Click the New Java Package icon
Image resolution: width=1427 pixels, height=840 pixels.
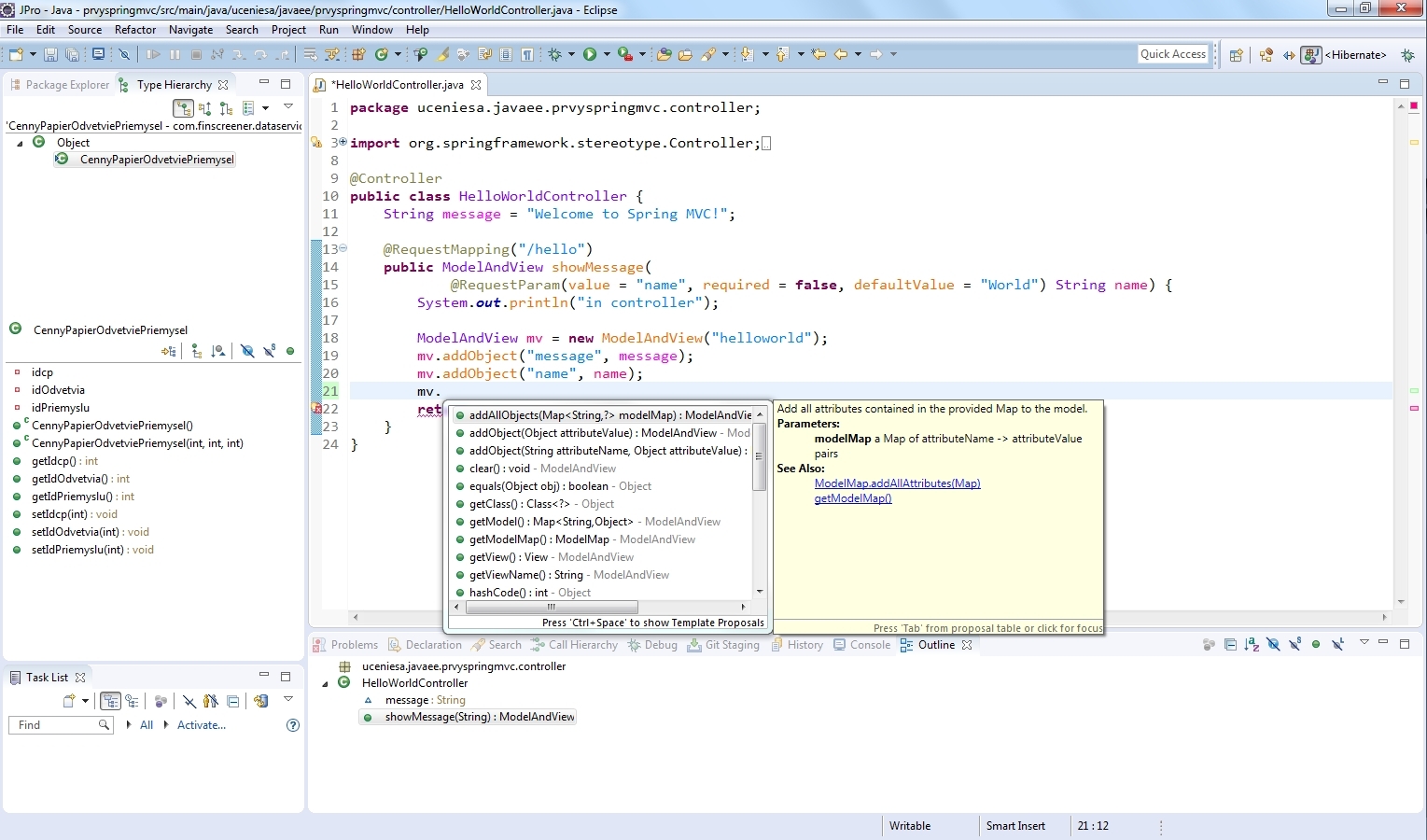click(x=357, y=54)
